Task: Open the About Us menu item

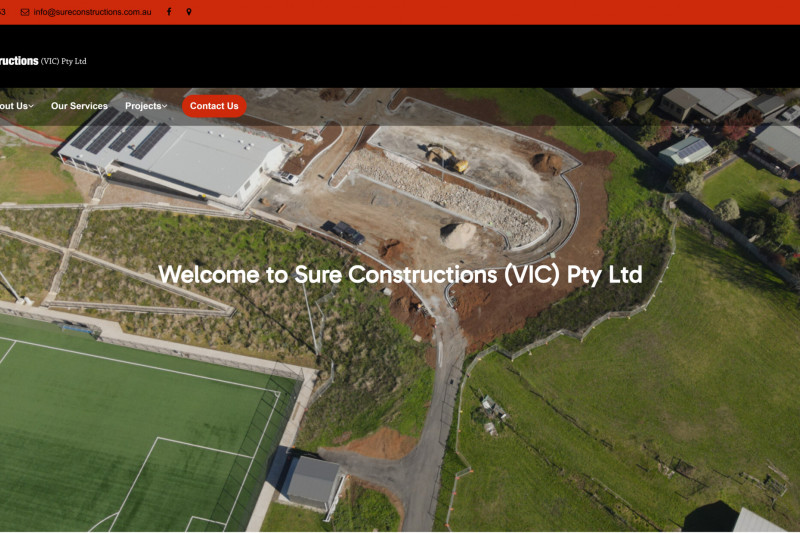Action: (x=14, y=106)
